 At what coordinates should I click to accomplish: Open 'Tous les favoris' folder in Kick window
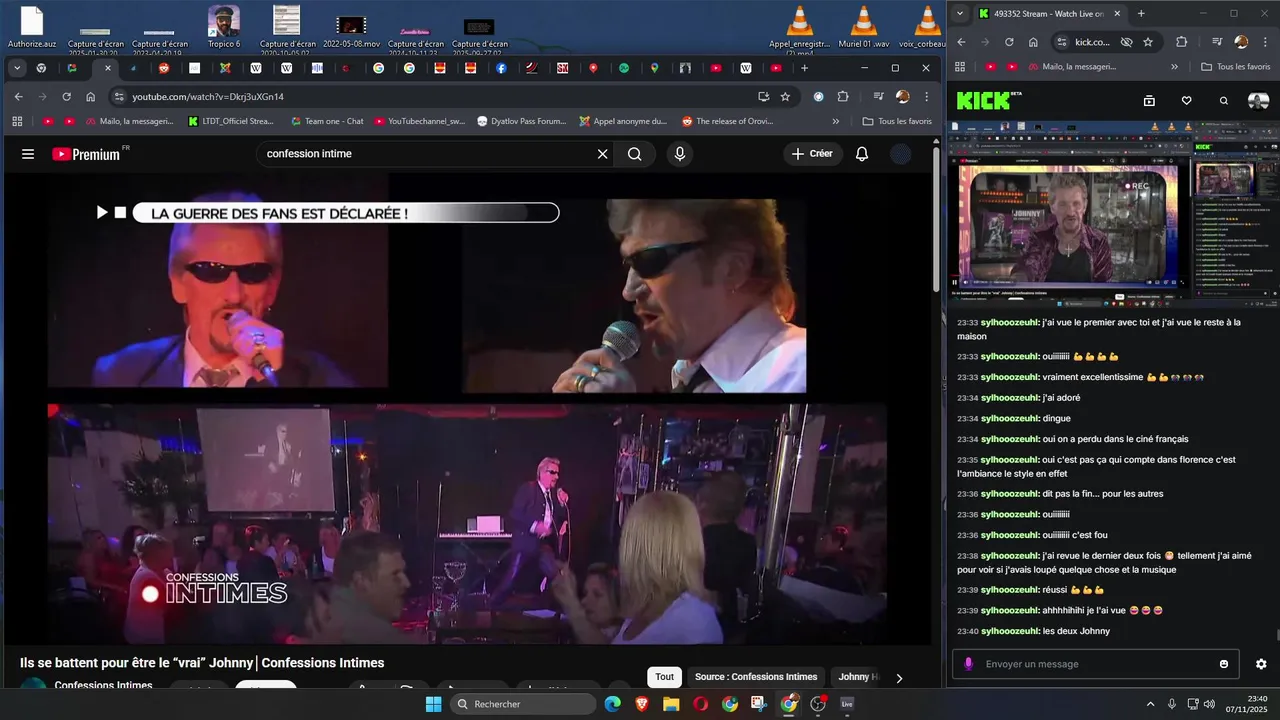point(1235,67)
